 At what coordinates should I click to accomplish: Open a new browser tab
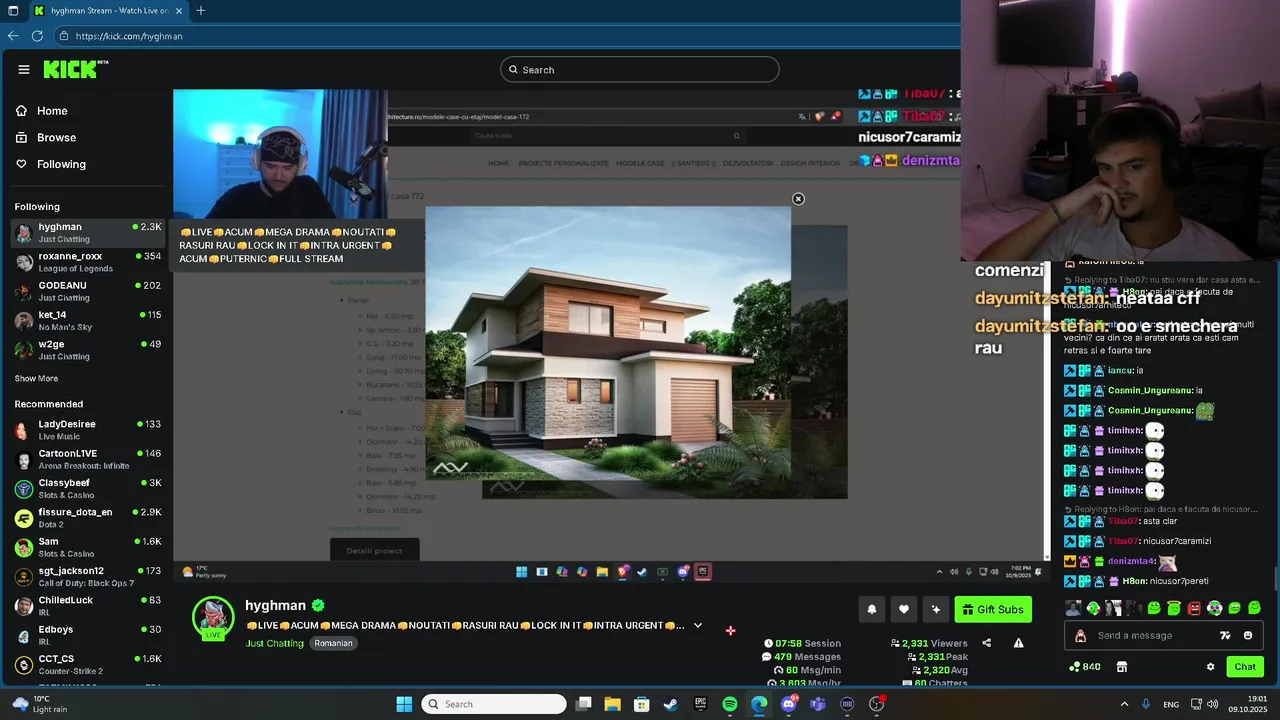point(201,11)
